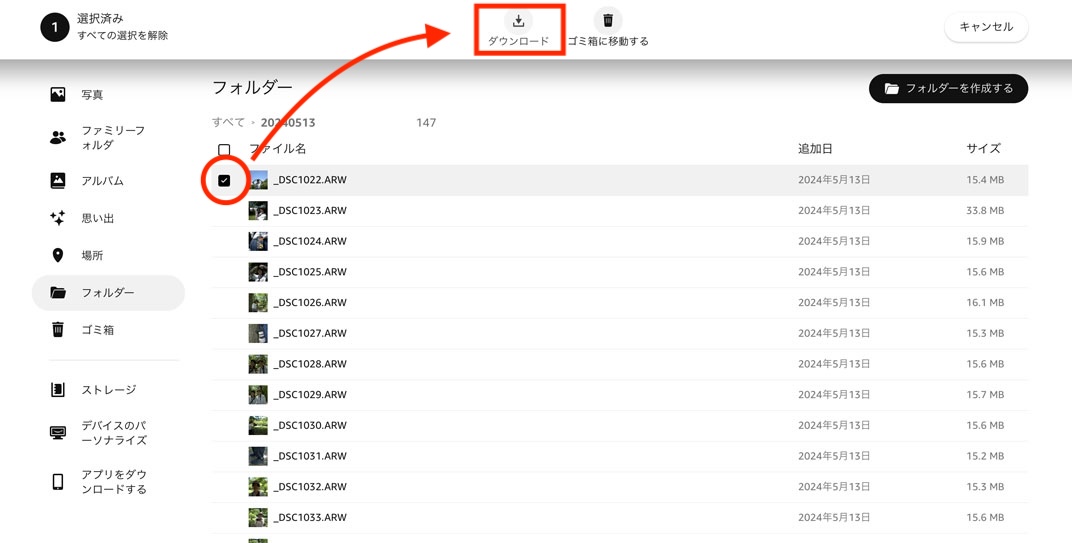
Task: Open Memories (思い出) sparkle icon
Action: 58,218
